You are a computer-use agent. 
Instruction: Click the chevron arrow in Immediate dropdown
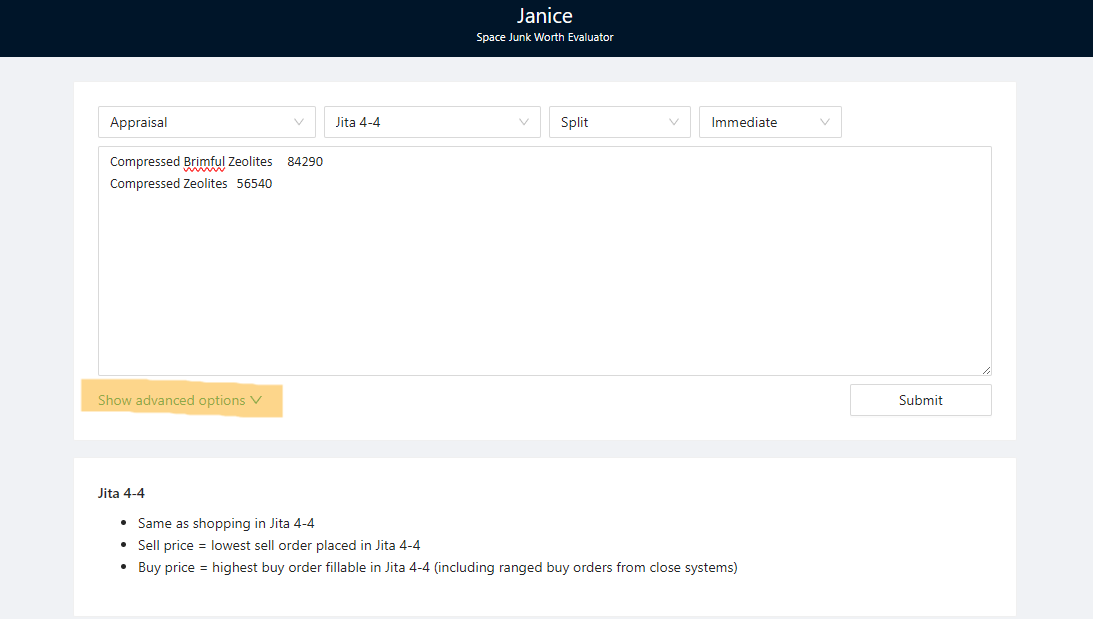[825, 122]
